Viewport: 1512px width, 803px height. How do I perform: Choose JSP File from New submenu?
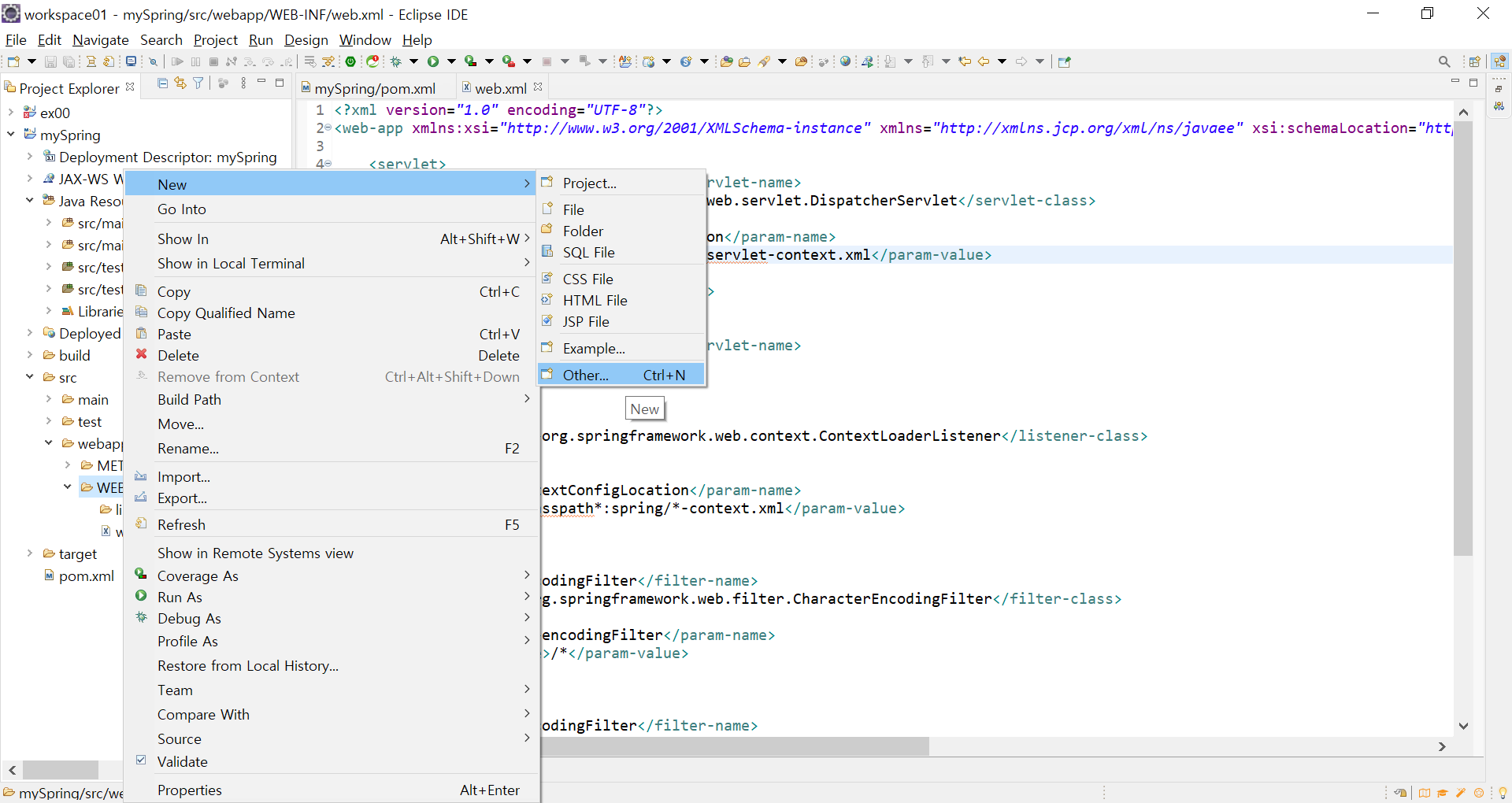tap(621, 321)
